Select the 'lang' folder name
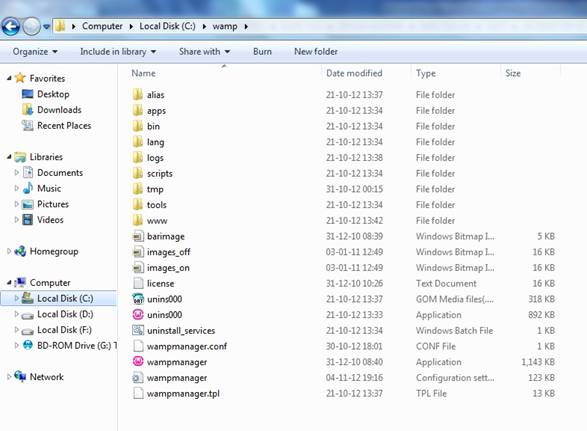Image resolution: width=587 pixels, height=431 pixels. point(155,142)
